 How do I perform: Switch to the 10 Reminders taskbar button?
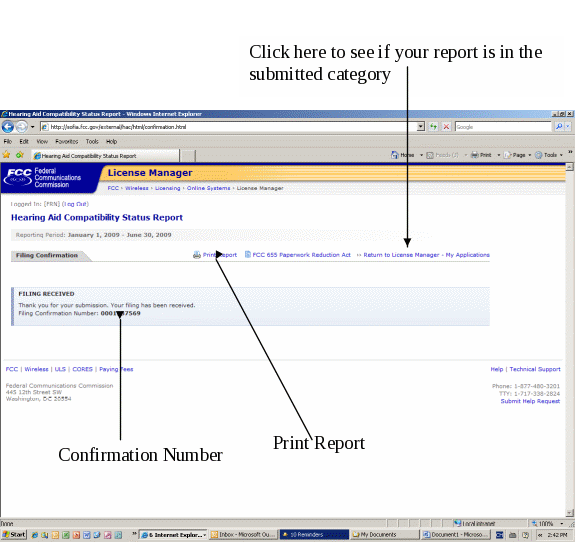pyautogui.click(x=314, y=535)
